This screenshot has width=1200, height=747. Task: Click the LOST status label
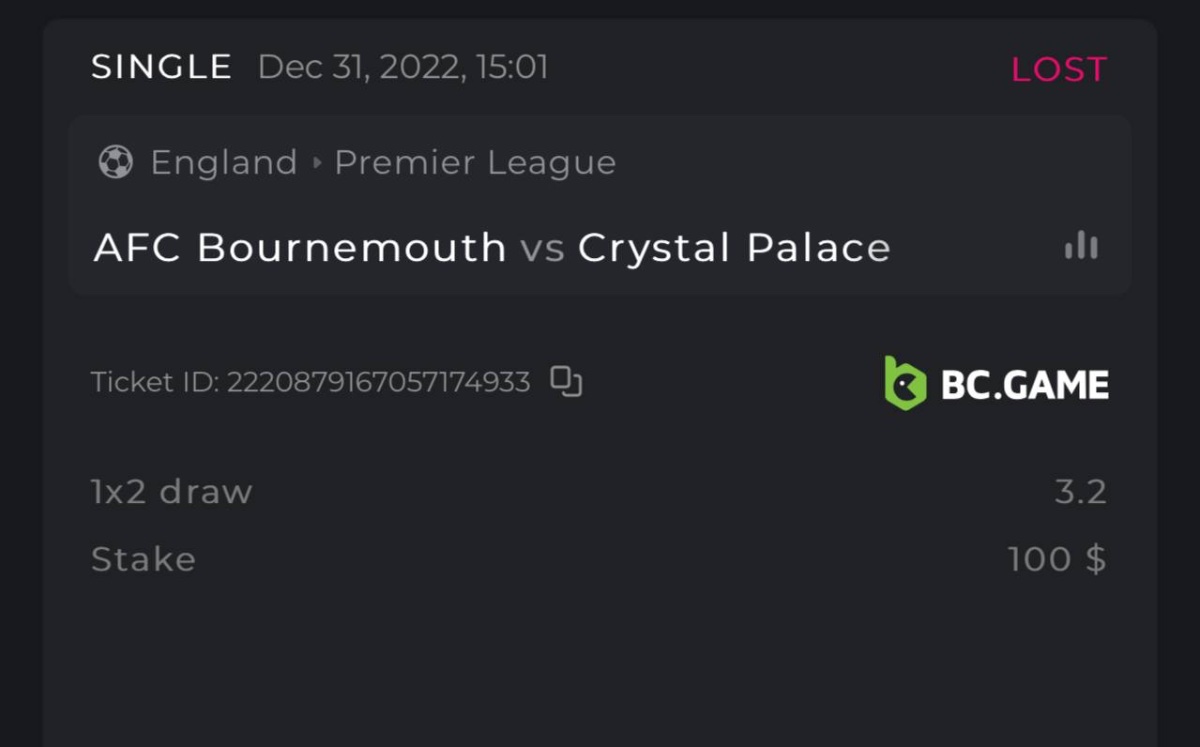[1059, 69]
